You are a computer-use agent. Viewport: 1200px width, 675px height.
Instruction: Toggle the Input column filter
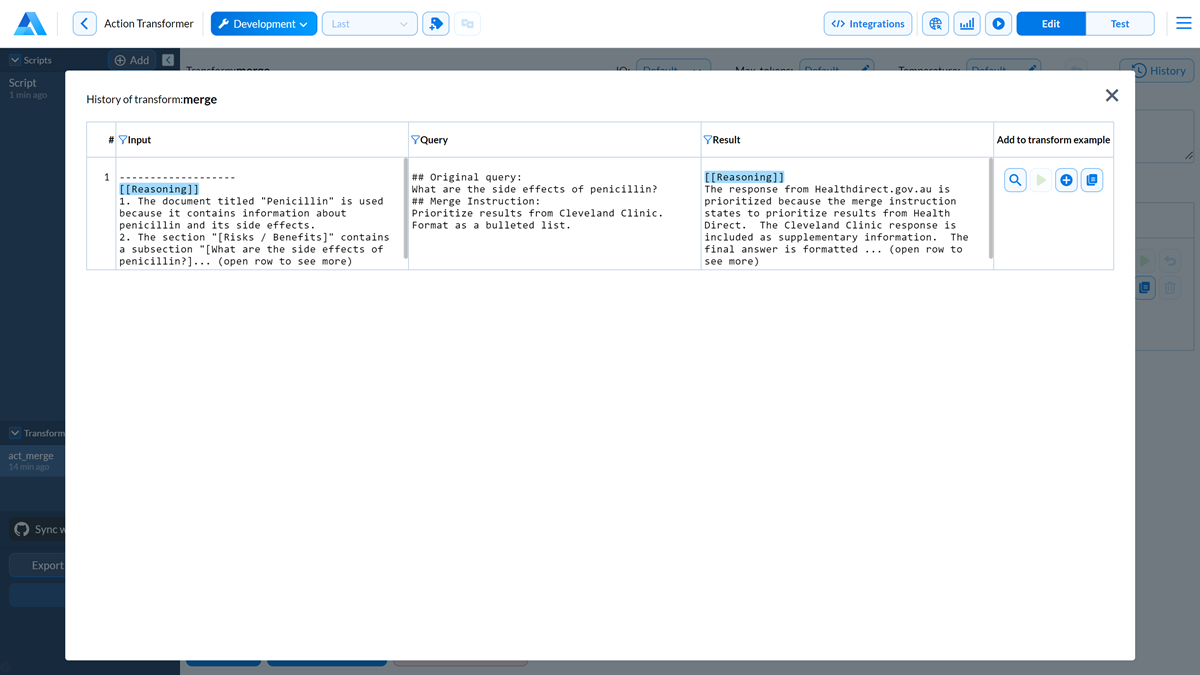123,140
